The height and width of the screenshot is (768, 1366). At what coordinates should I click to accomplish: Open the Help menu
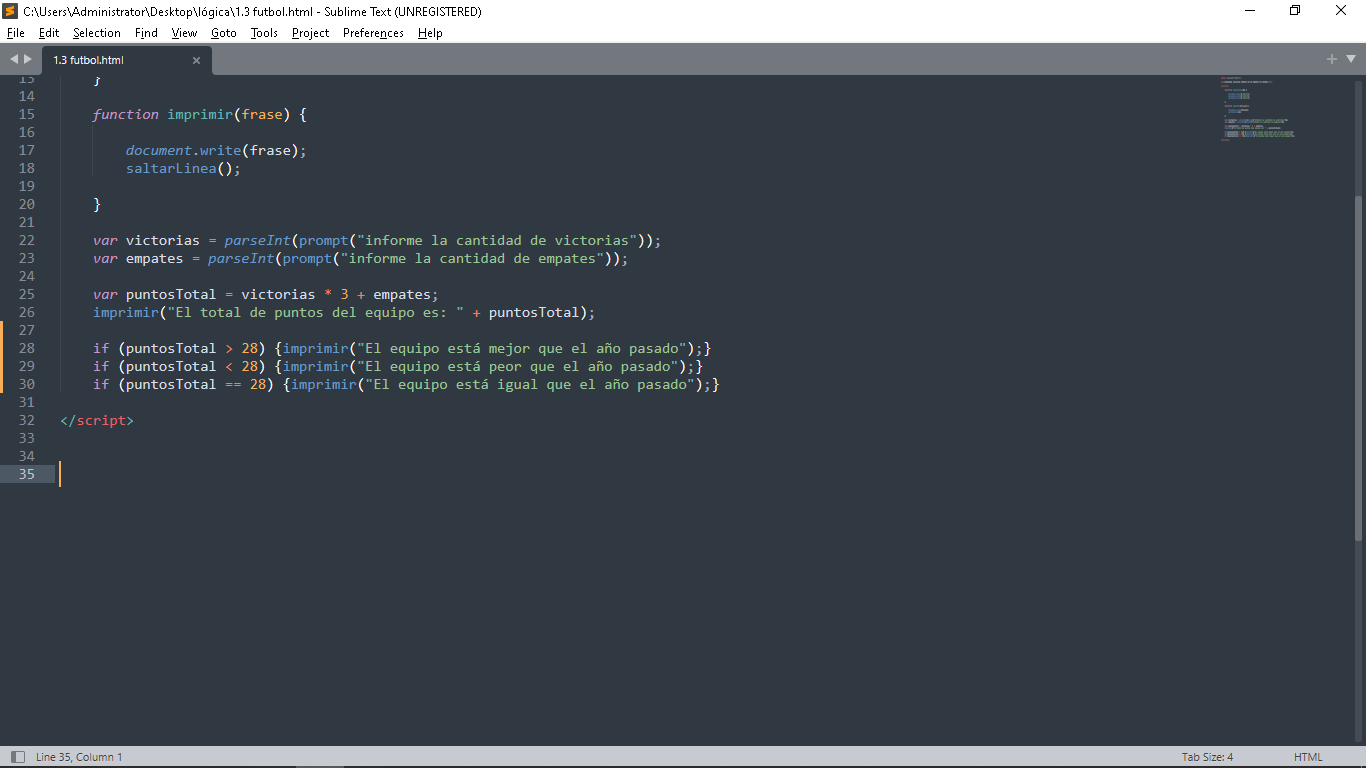[x=430, y=33]
